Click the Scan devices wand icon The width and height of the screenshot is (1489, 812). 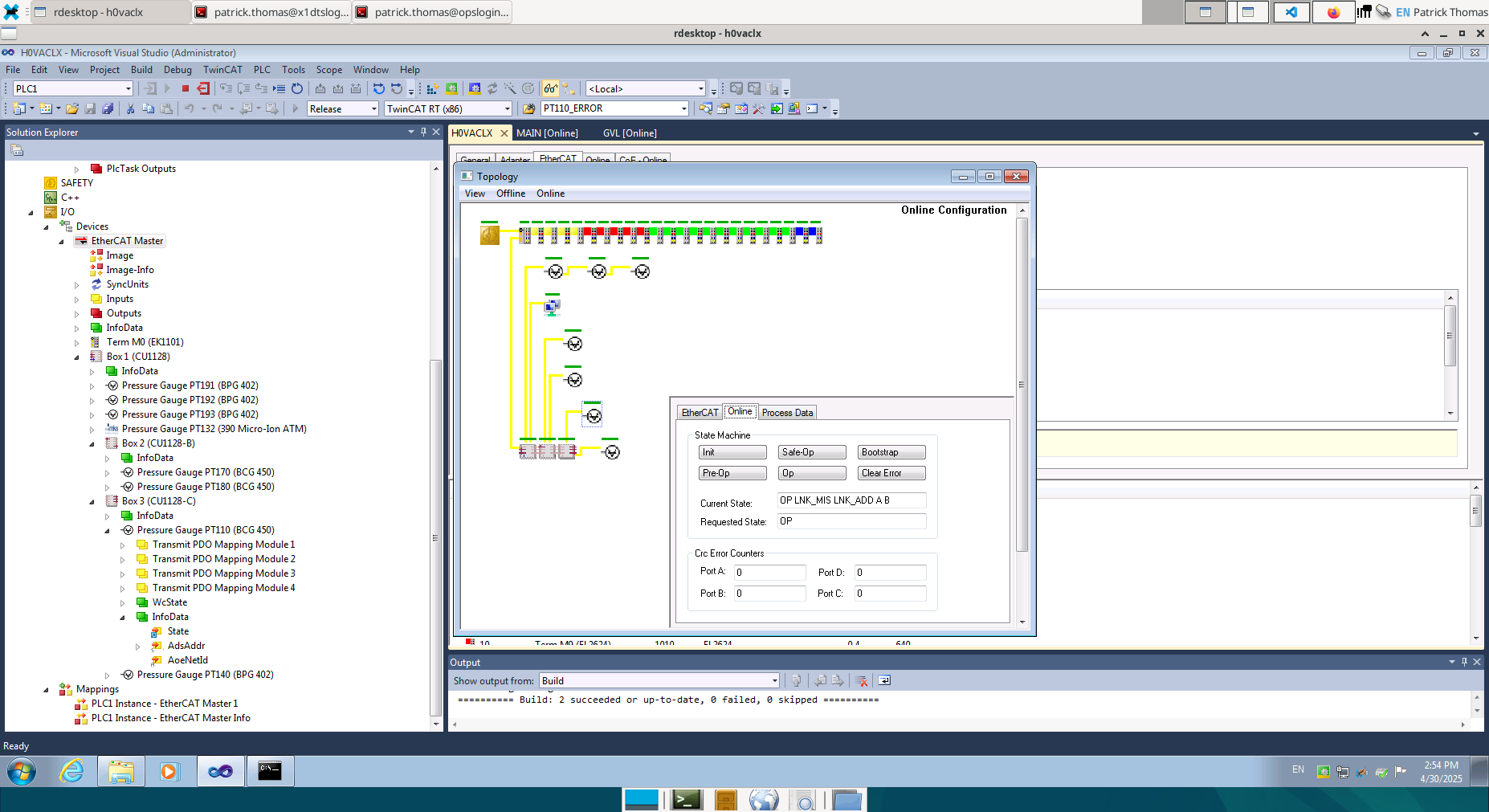(x=510, y=88)
